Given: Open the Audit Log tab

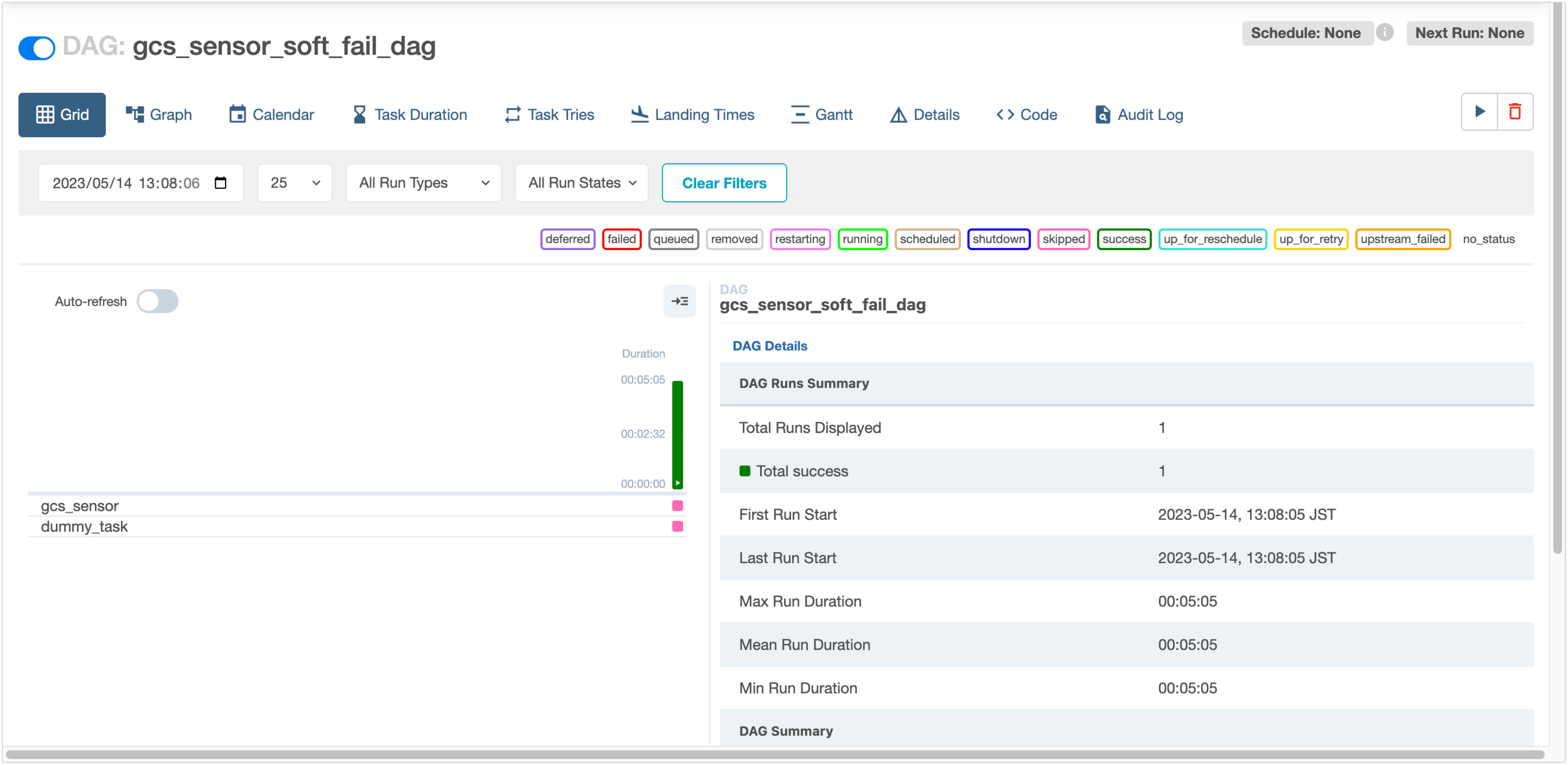Looking at the screenshot, I should 1139,114.
